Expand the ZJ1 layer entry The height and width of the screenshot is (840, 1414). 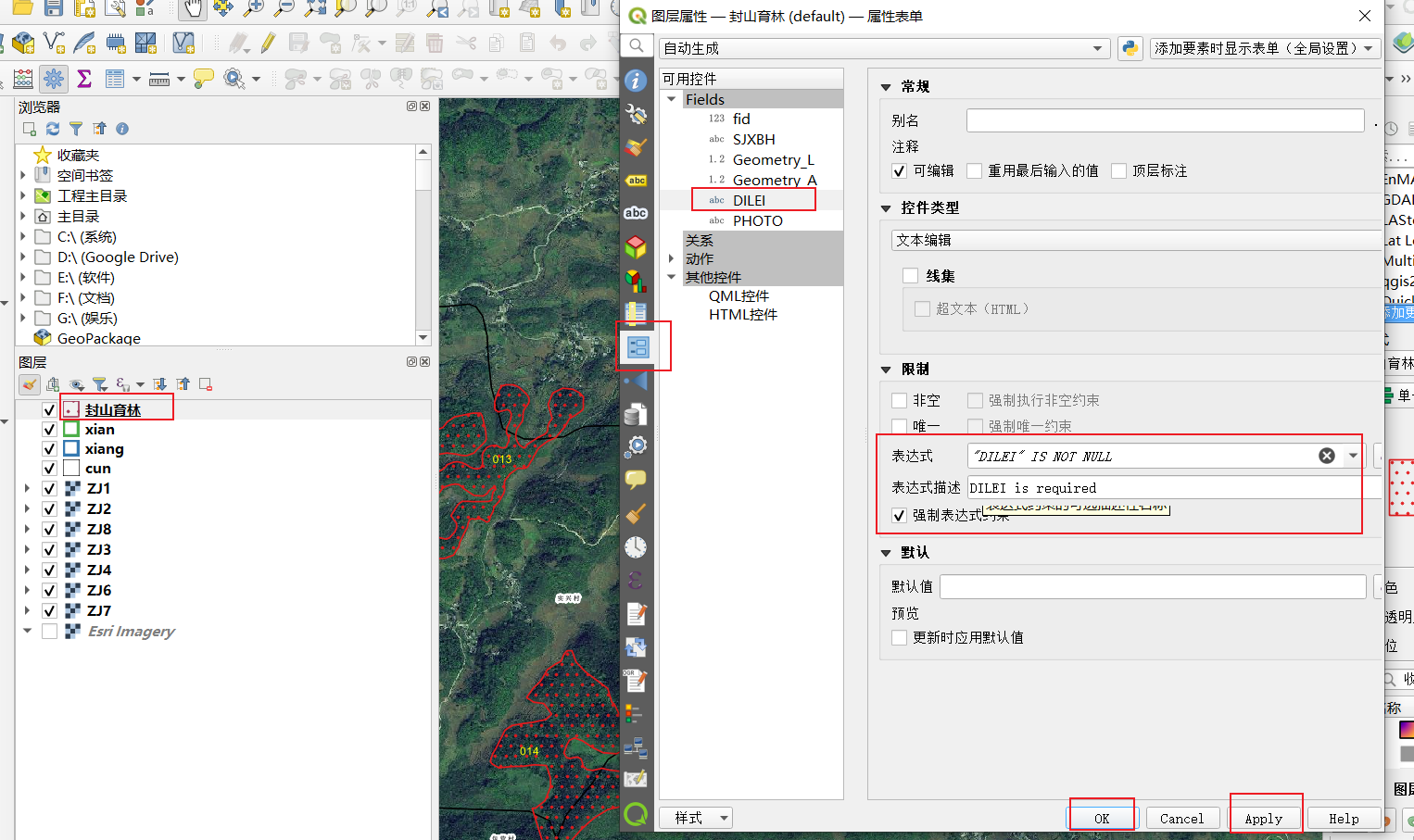27,488
